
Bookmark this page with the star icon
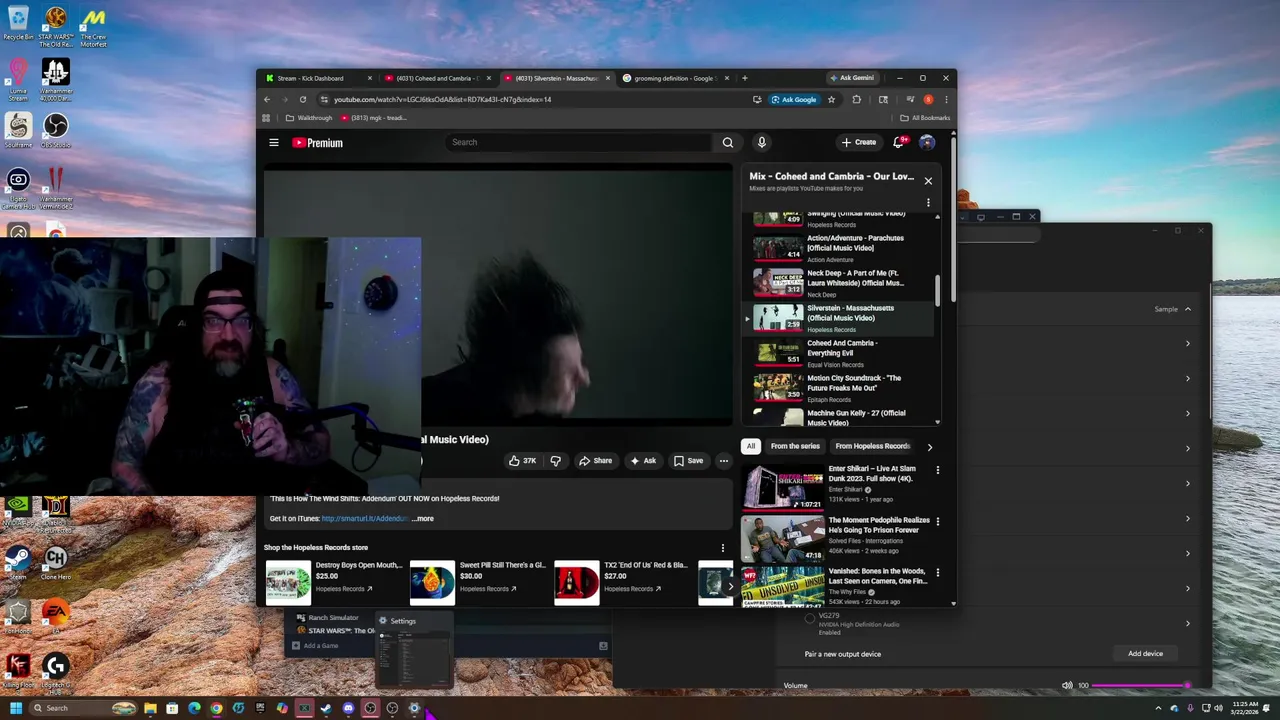[831, 99]
